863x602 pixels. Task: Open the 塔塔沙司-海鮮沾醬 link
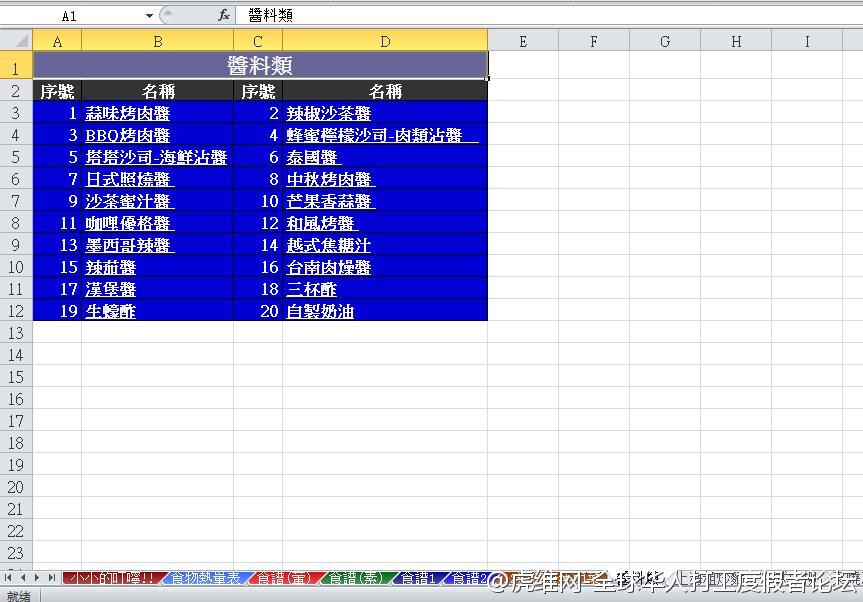[x=156, y=157]
